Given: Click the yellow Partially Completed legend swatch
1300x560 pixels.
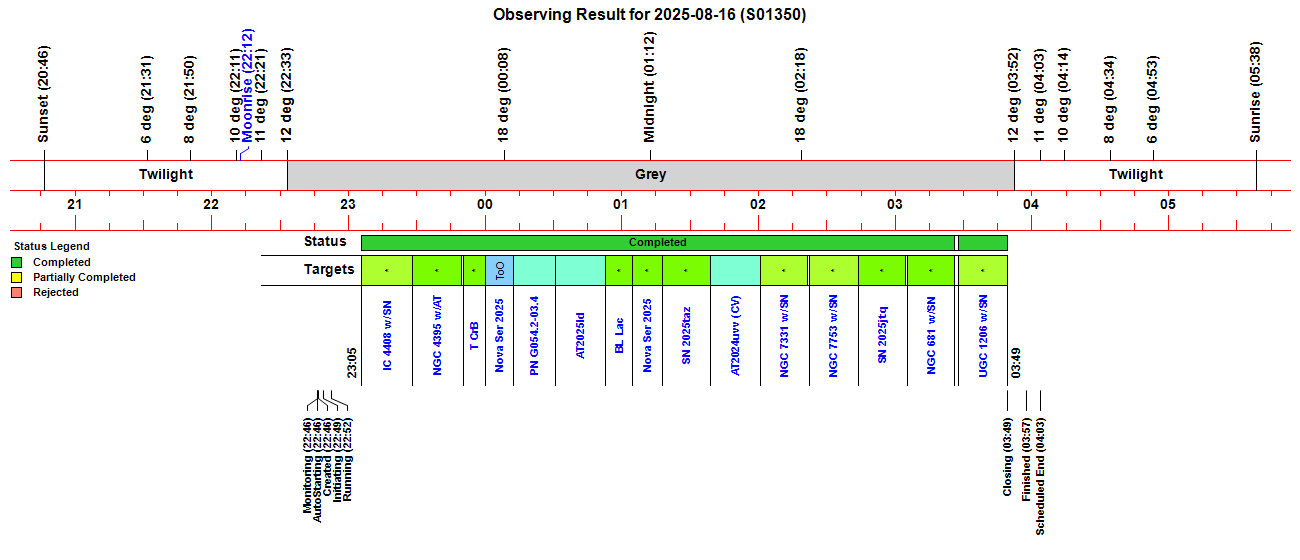Looking at the screenshot, I should [x=17, y=278].
